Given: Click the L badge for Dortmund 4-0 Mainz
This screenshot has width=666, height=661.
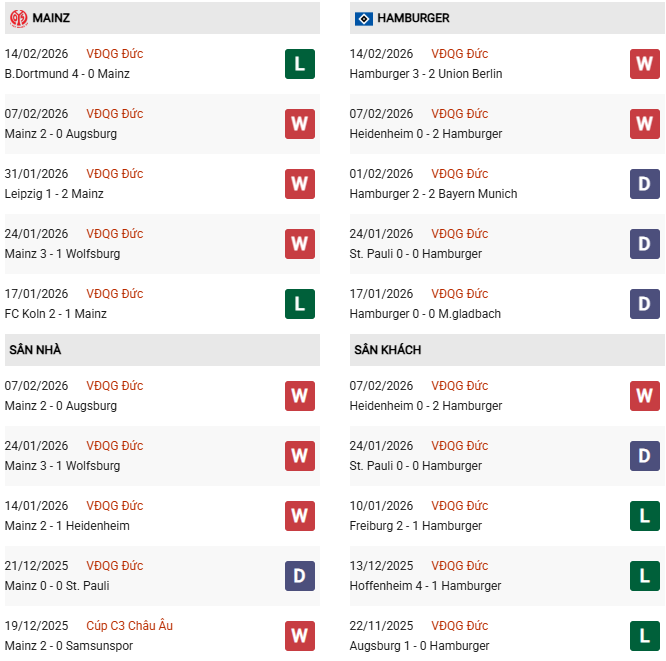Looking at the screenshot, I should click(x=299, y=64).
